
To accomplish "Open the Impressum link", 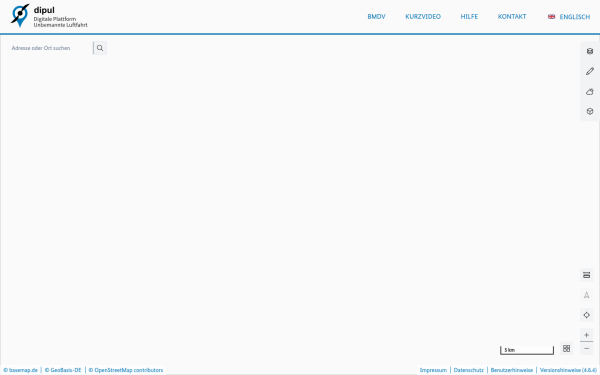I will (x=433, y=370).
